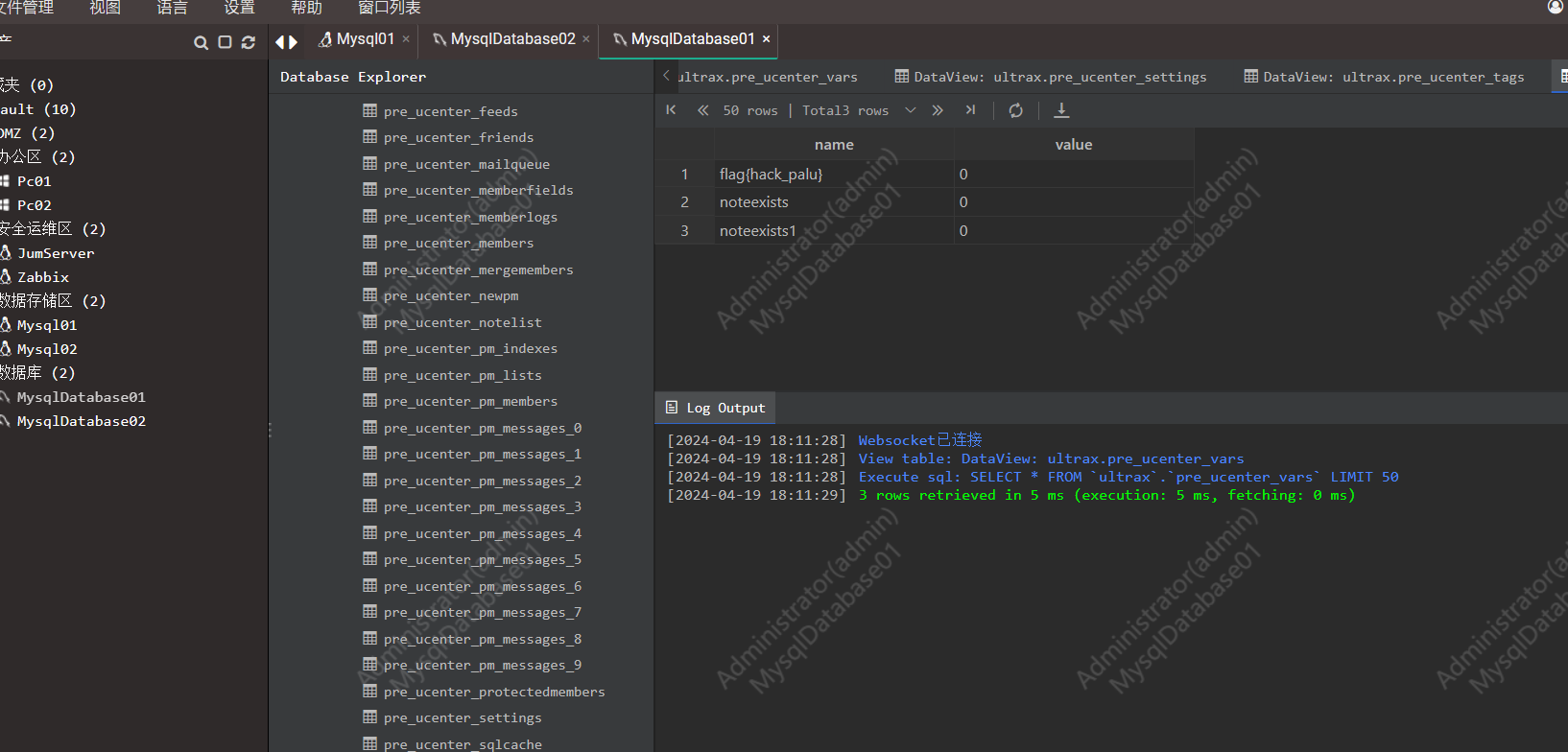Switch to the Mysql01 tab
This screenshot has height=752, width=1568.
pos(365,39)
